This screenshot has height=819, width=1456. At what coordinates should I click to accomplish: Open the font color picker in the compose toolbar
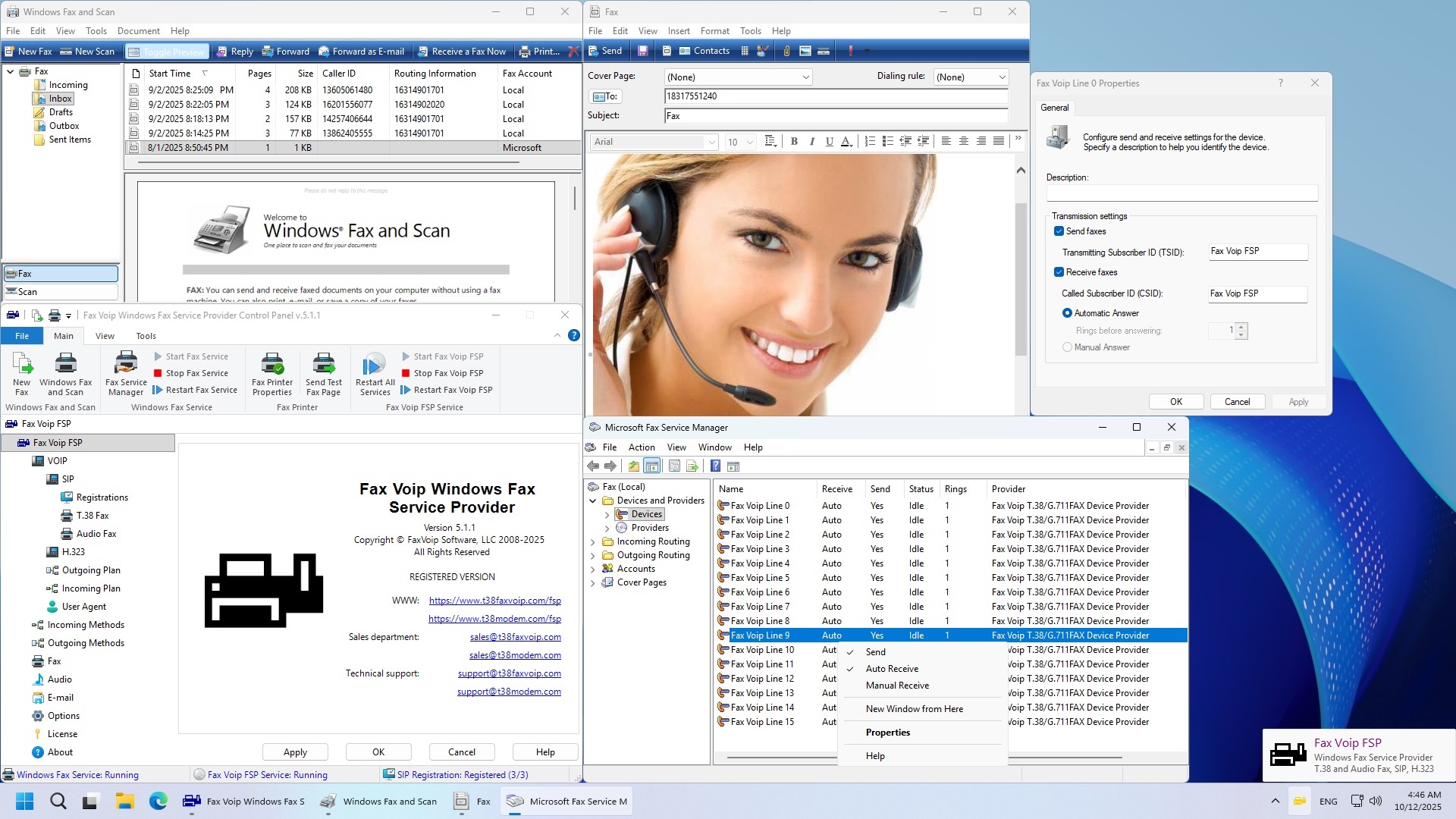[x=847, y=141]
